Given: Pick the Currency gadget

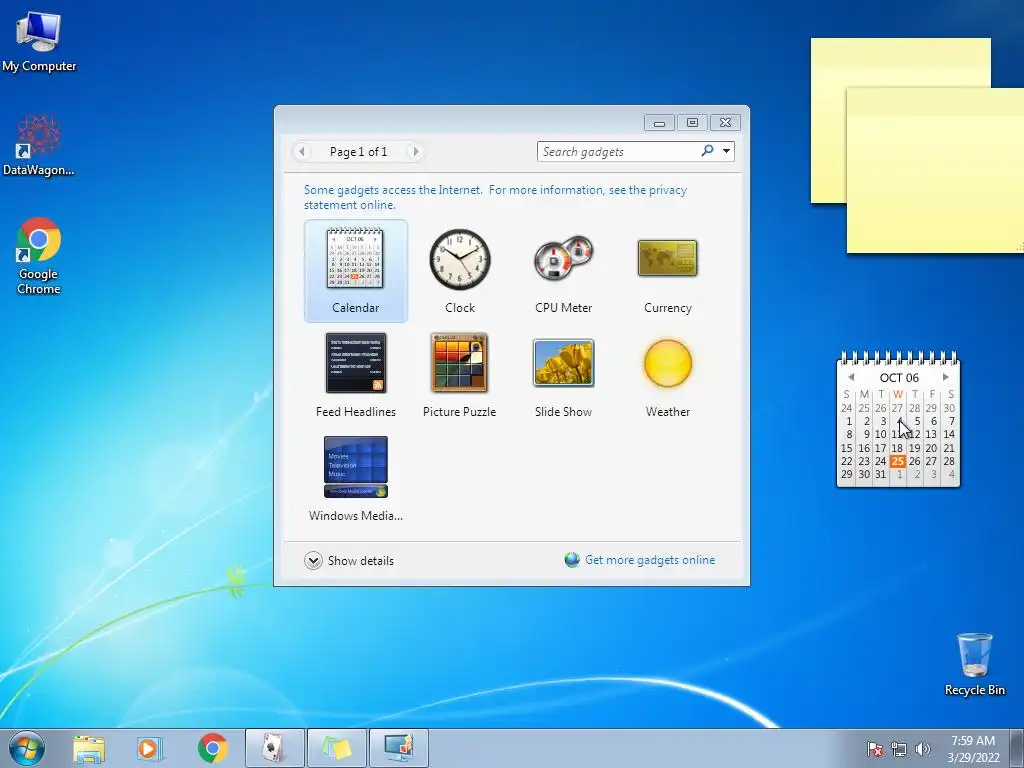Looking at the screenshot, I should coord(667,271).
